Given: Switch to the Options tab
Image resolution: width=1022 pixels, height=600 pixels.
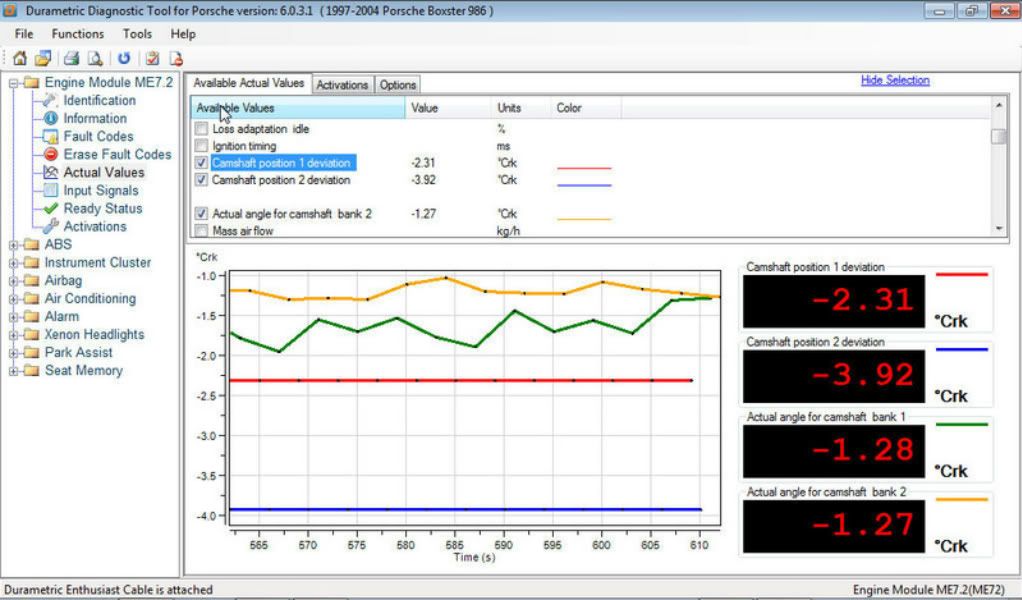Looking at the screenshot, I should [x=398, y=85].
